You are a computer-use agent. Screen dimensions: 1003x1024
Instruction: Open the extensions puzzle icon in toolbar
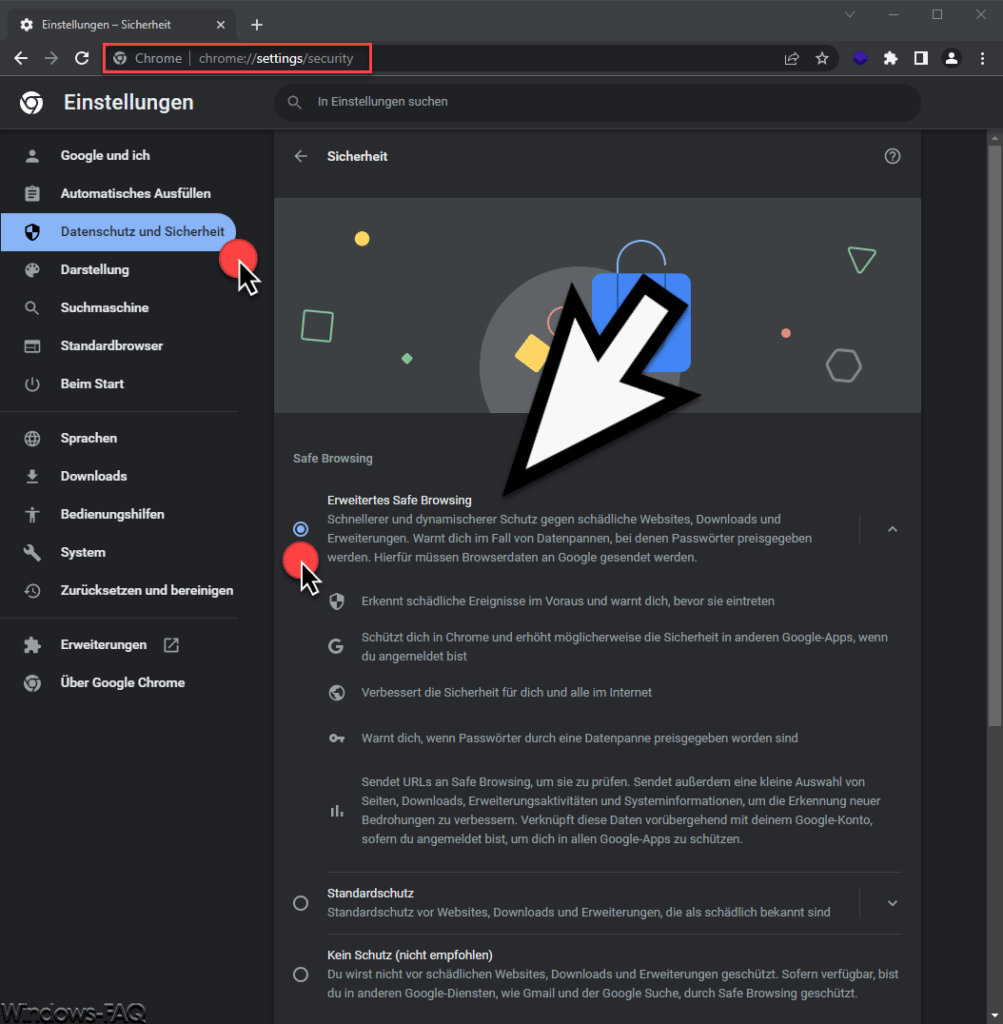[x=891, y=59]
